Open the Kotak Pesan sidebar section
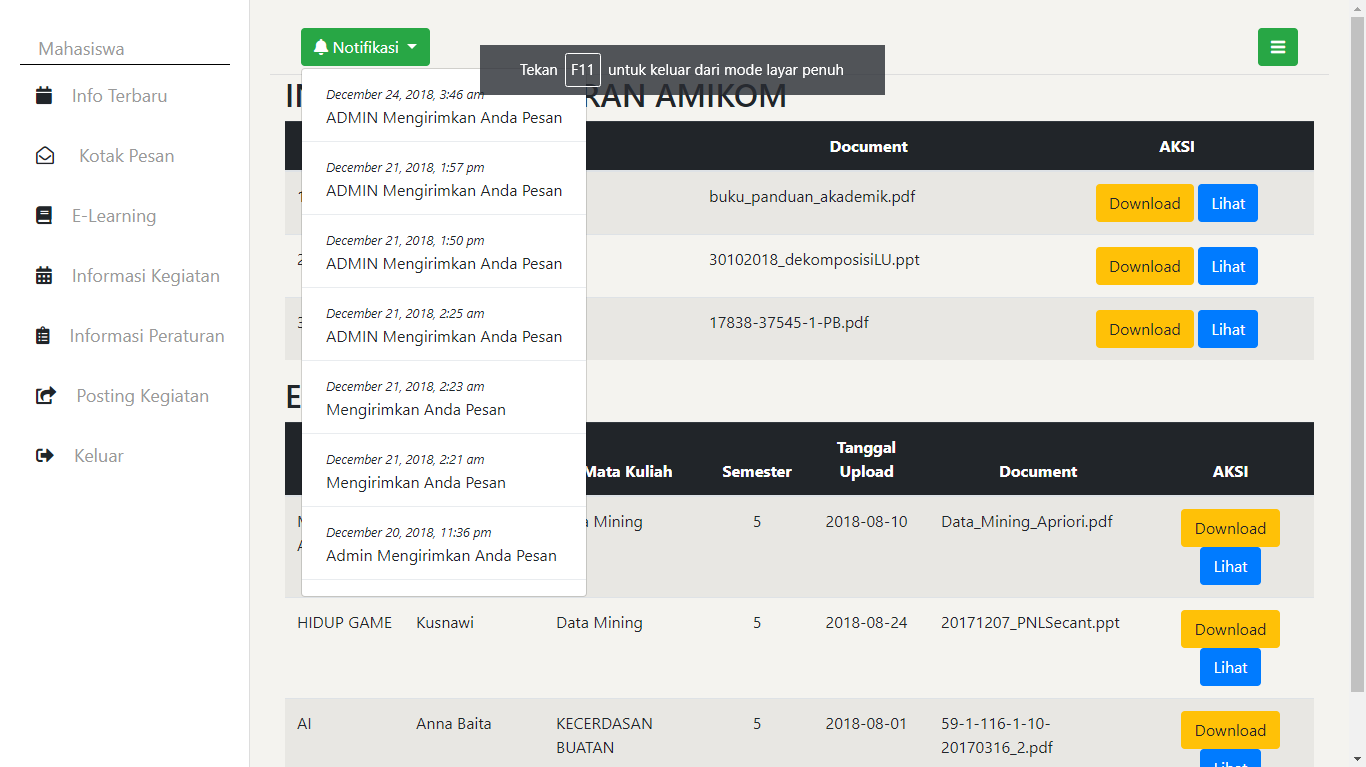Image resolution: width=1366 pixels, height=767 pixels. [x=126, y=155]
